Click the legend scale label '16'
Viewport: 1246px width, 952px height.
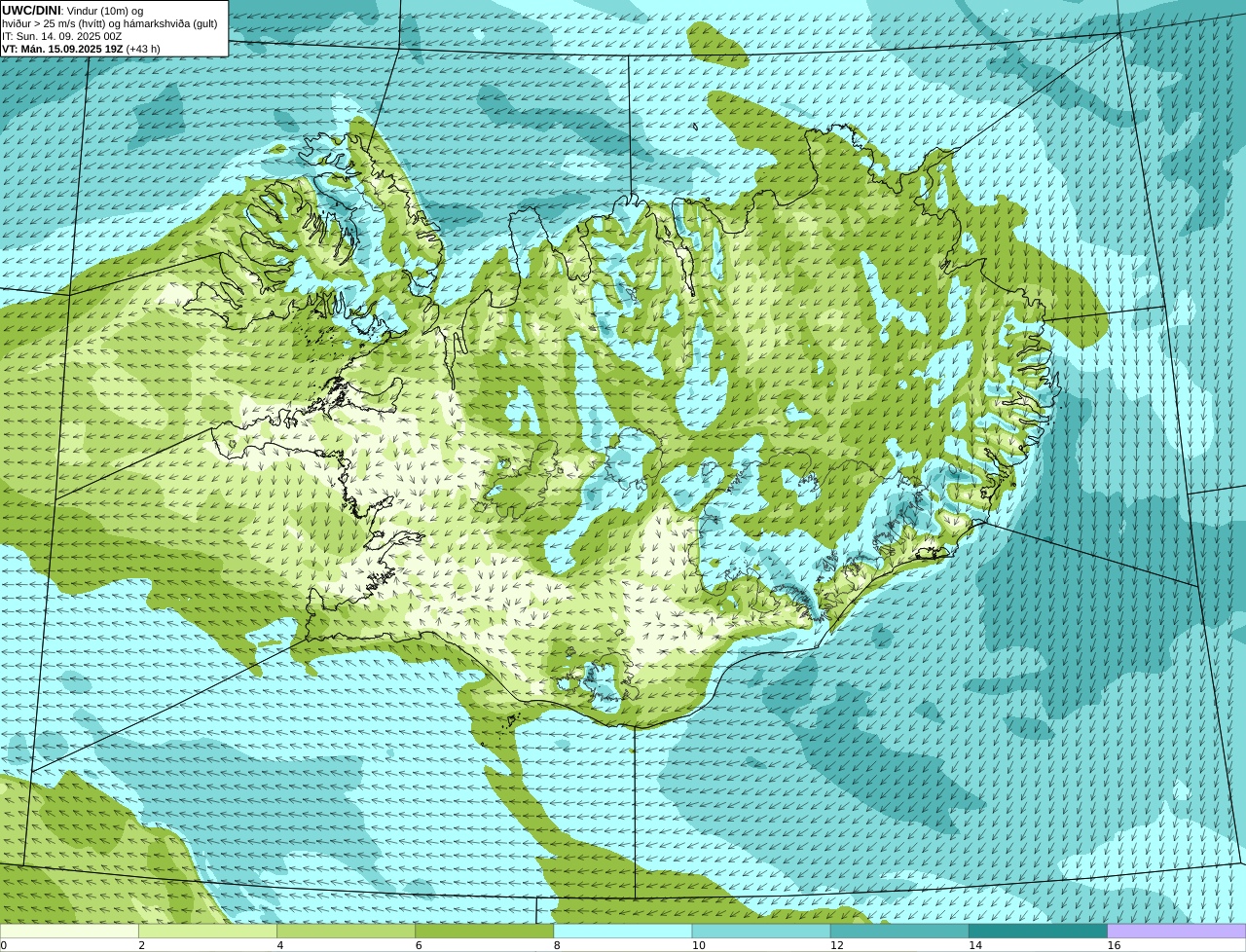pos(1114,945)
